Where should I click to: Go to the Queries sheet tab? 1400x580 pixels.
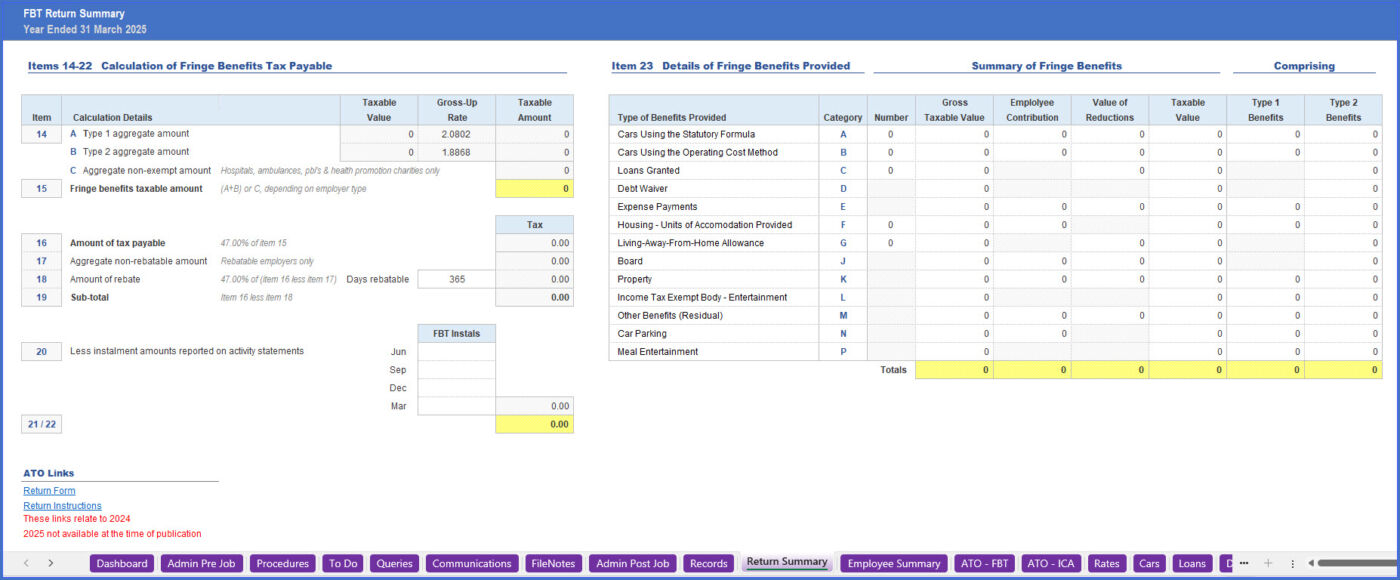point(394,563)
